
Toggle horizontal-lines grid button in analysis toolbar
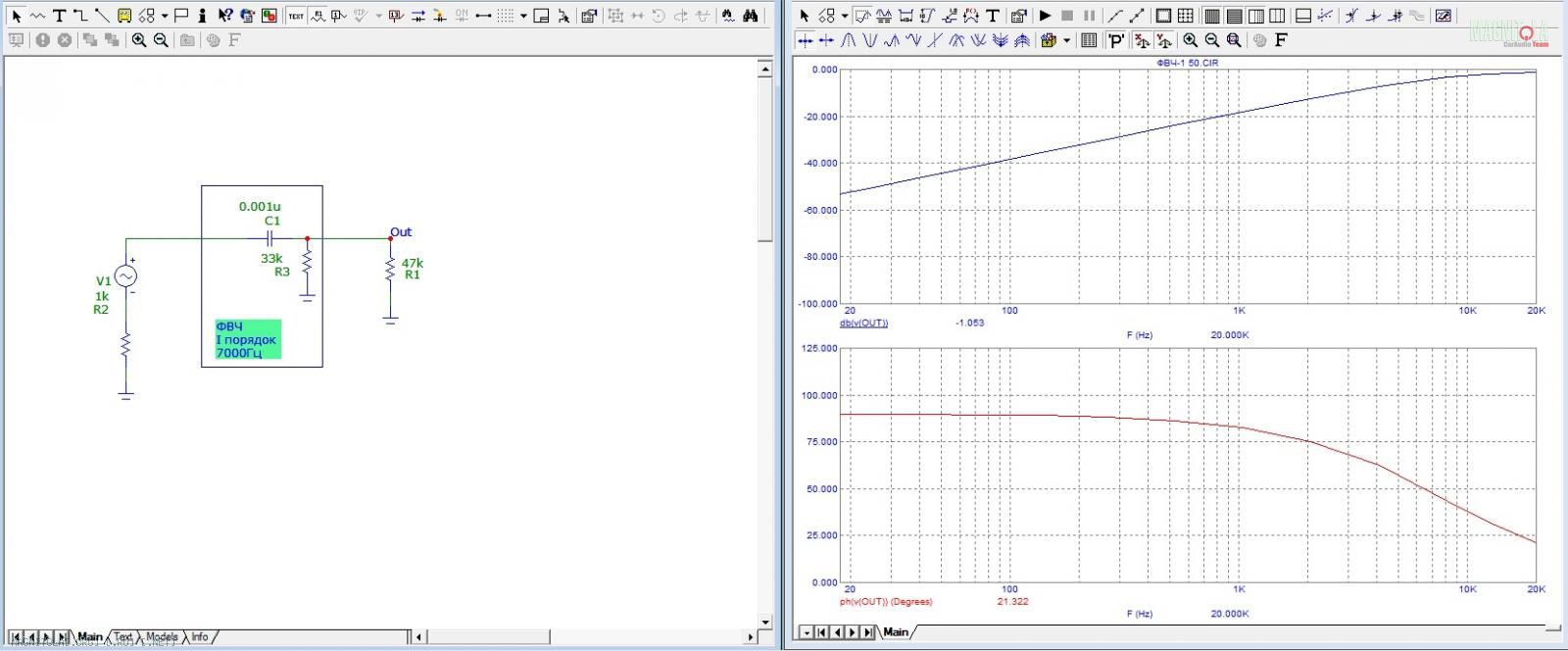point(1234,16)
